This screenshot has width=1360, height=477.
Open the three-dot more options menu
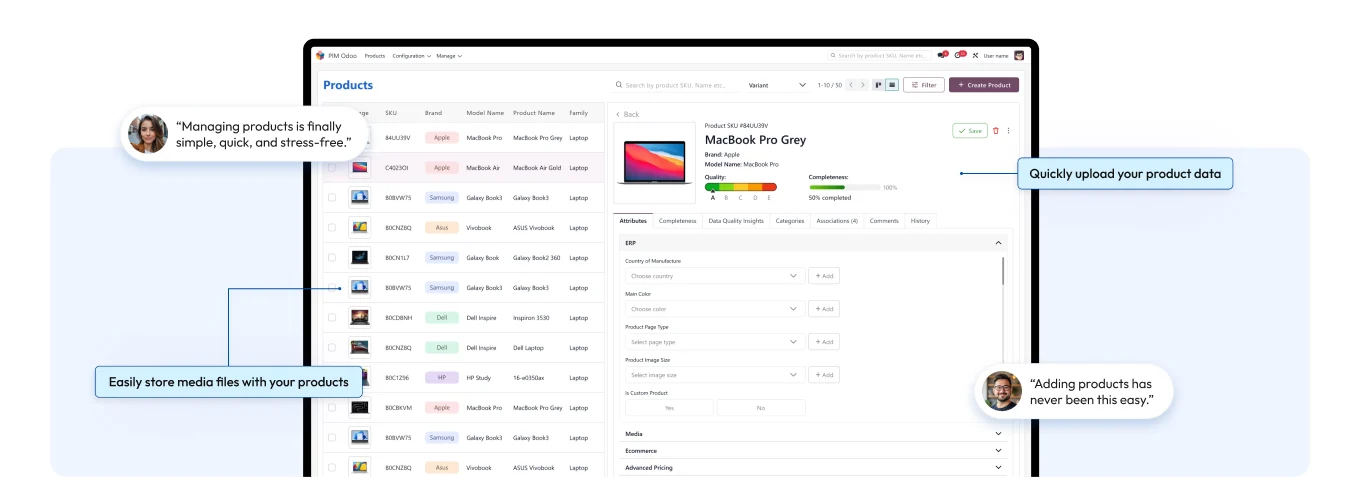1008,131
